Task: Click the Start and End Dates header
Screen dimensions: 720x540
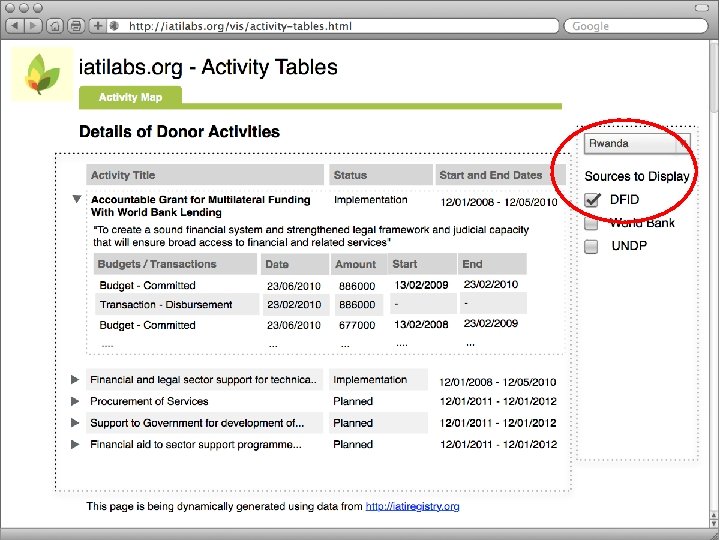Action: (501, 175)
